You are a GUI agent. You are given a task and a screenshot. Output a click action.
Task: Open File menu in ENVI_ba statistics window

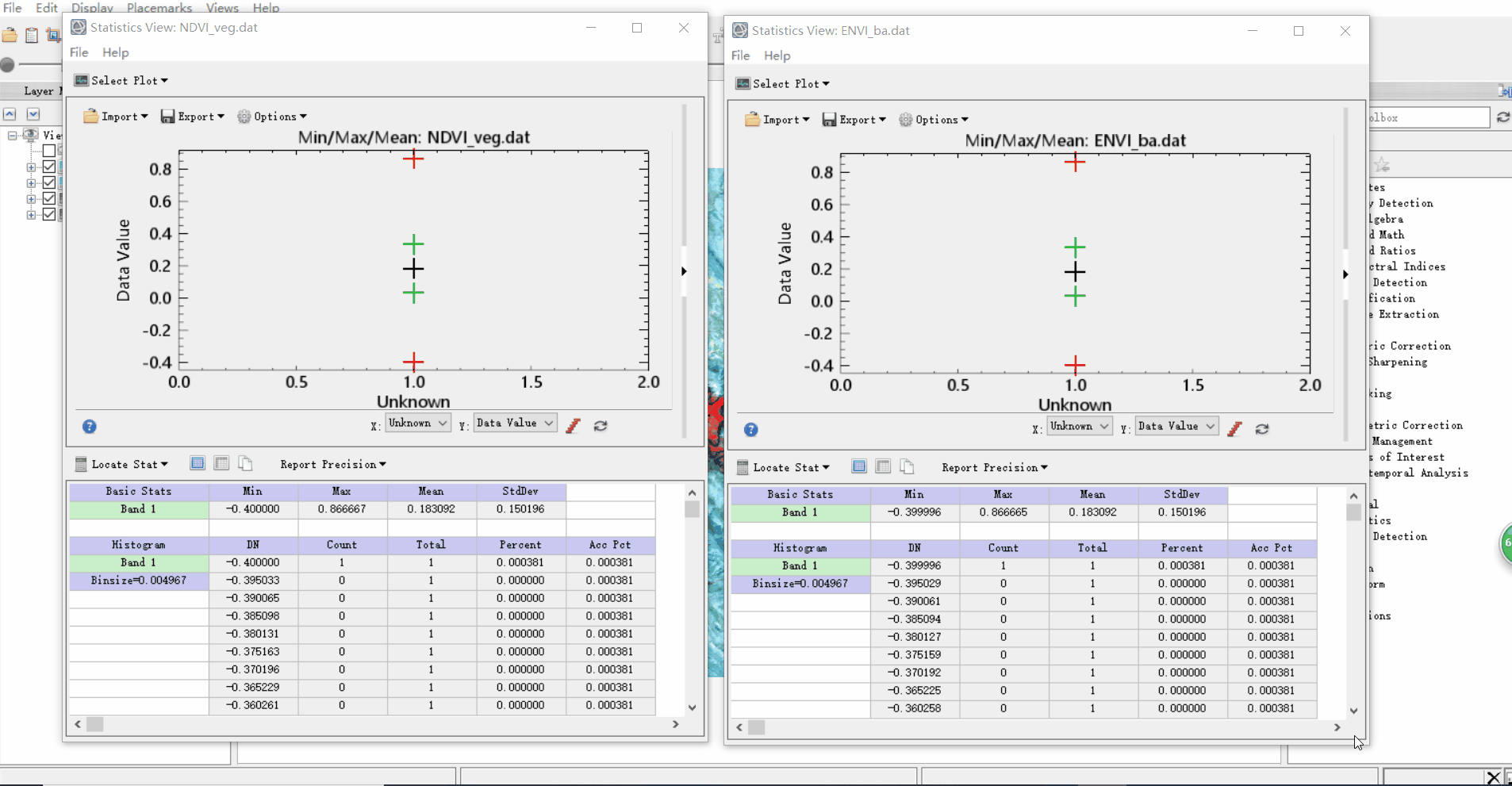click(741, 56)
